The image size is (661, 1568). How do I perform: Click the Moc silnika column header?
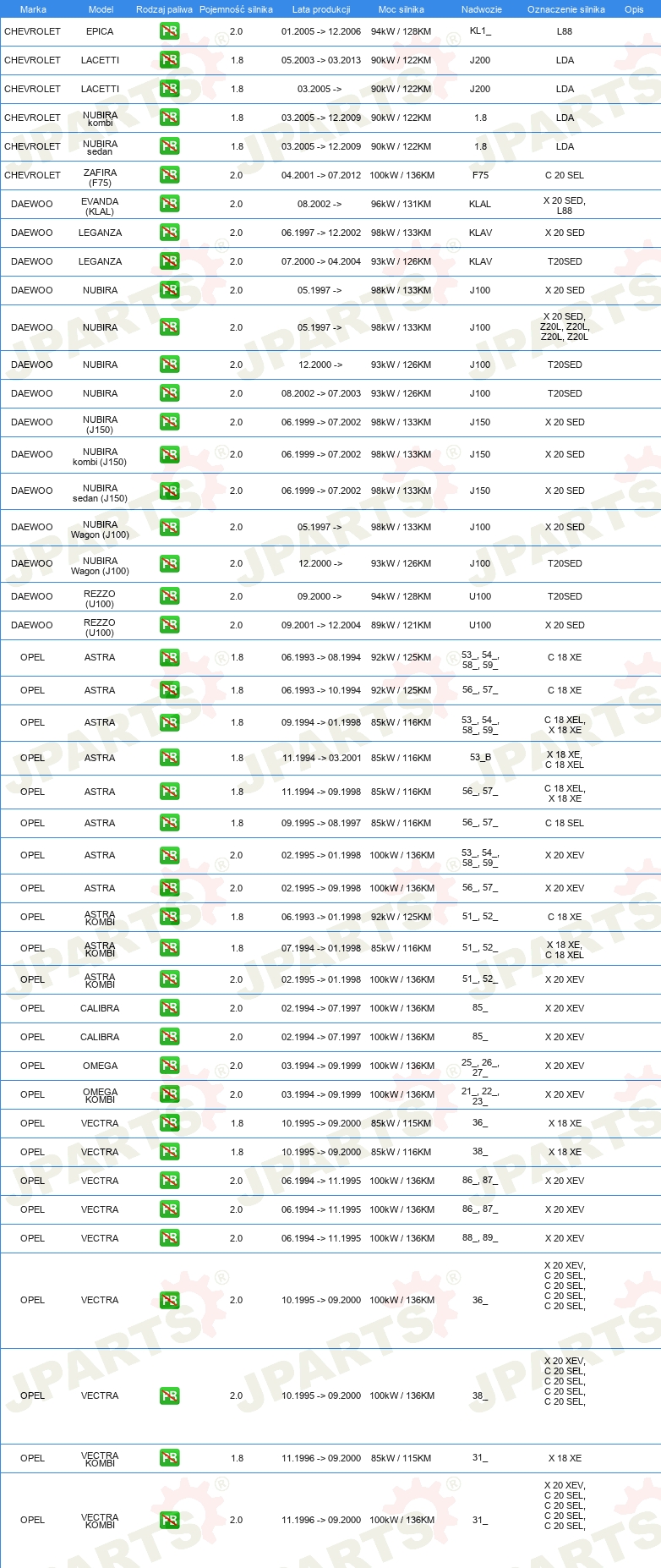pyautogui.click(x=402, y=9)
